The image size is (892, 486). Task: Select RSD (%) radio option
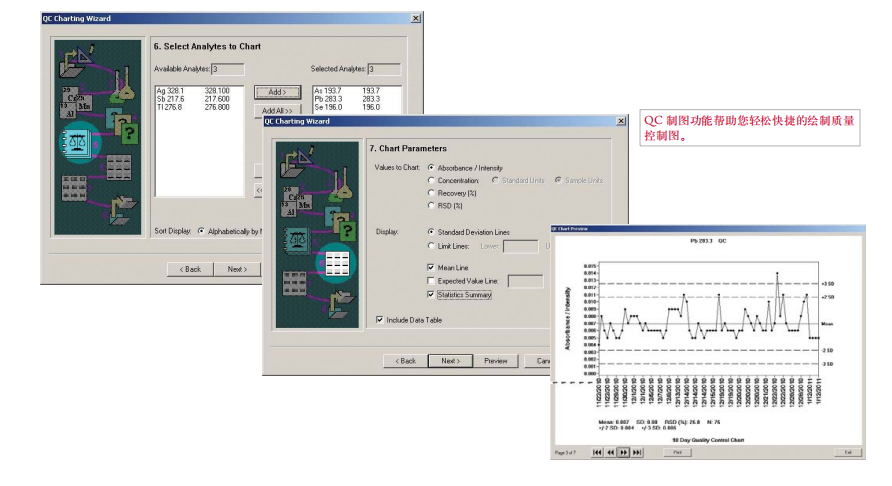[x=431, y=205]
